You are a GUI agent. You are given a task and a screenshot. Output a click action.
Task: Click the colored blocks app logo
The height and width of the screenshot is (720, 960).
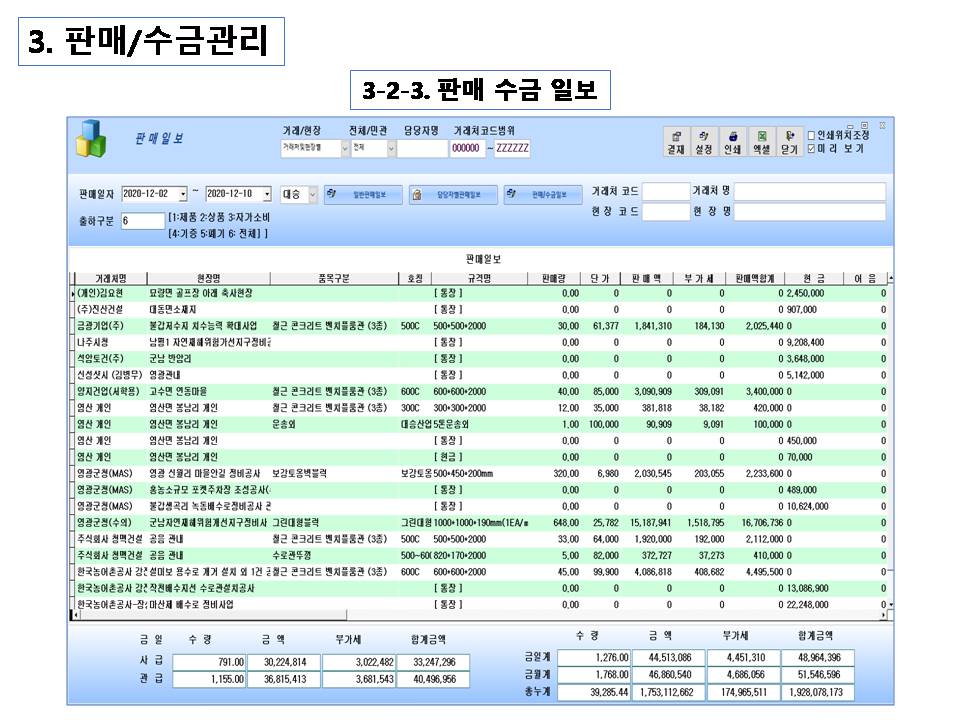tap(91, 138)
